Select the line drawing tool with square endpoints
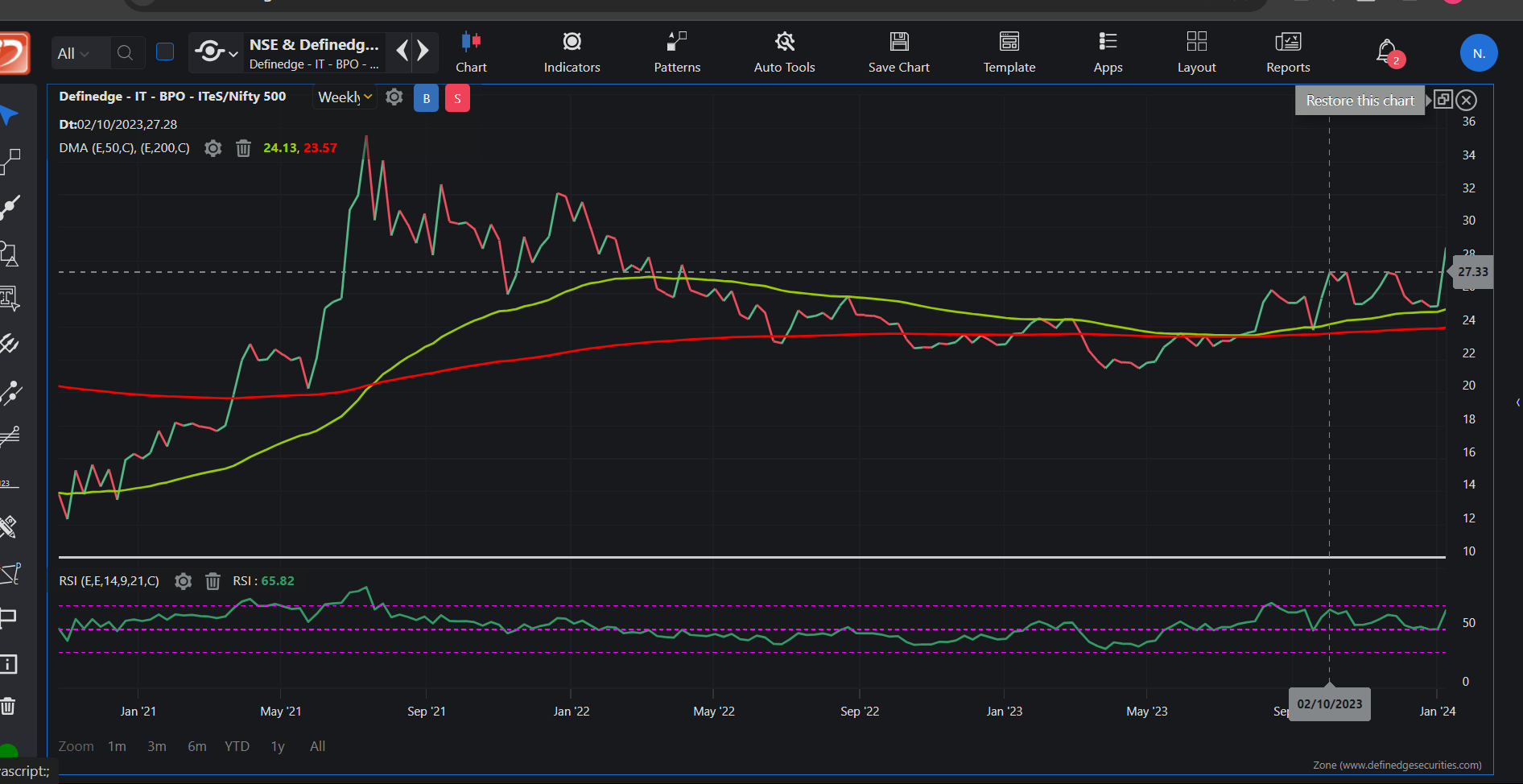The image size is (1523, 784). (10, 161)
